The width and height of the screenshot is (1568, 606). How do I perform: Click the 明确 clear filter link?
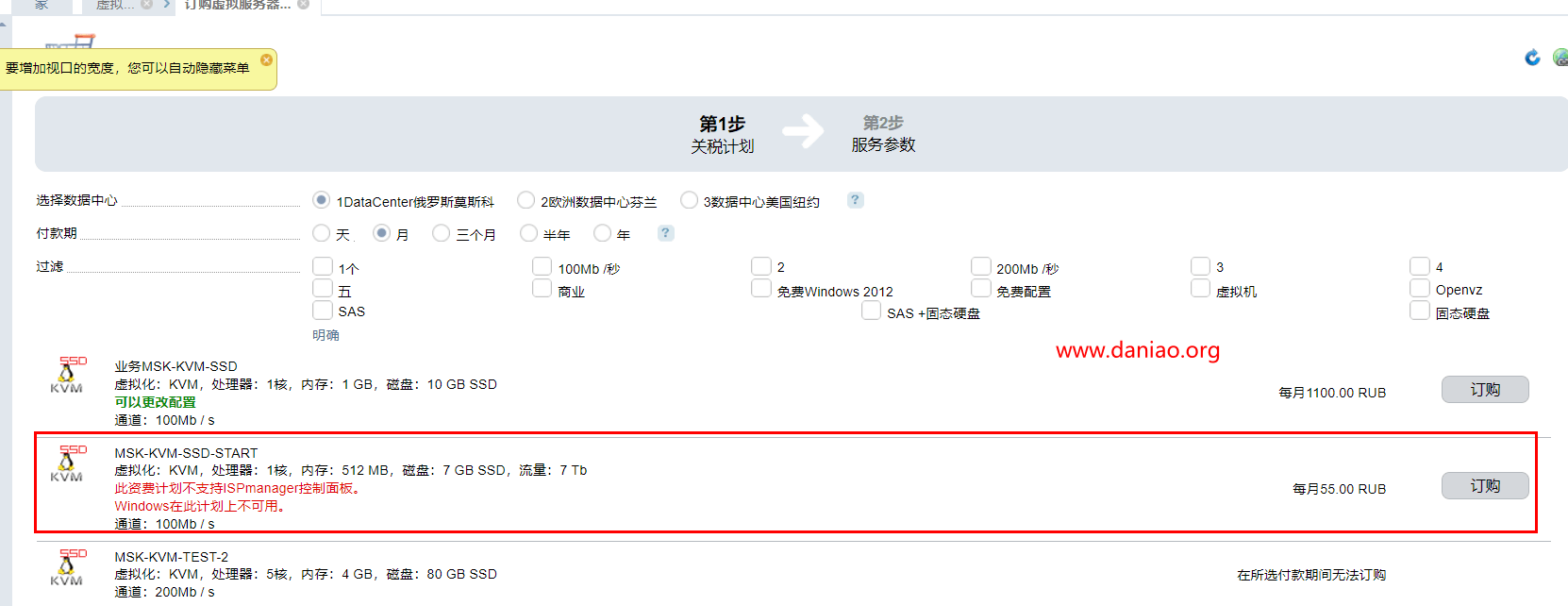325,335
